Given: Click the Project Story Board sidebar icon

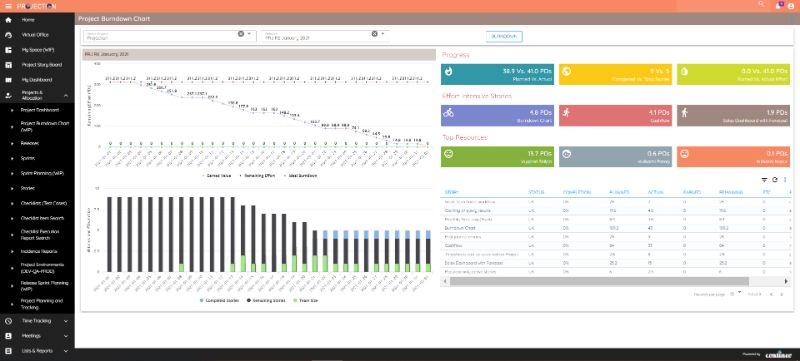Looking at the screenshot, I should (8, 65).
